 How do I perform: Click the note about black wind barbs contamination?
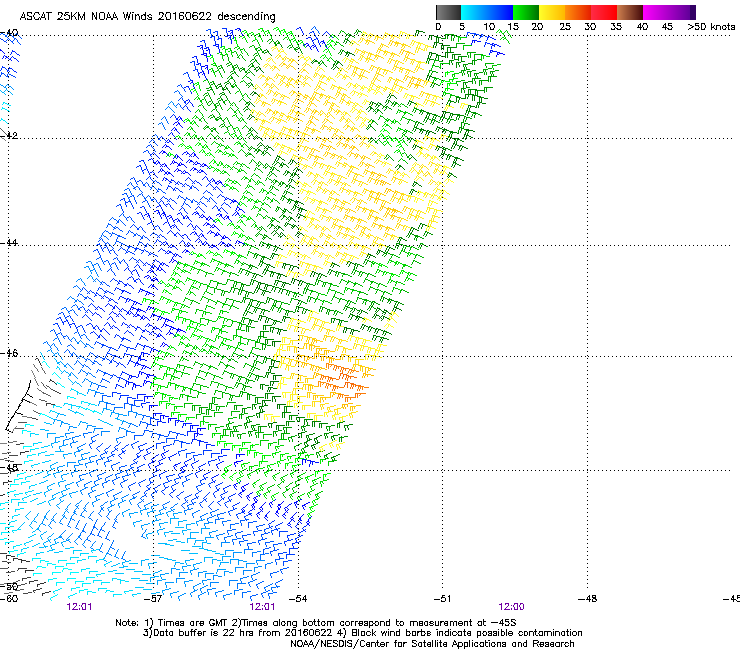(x=467, y=633)
